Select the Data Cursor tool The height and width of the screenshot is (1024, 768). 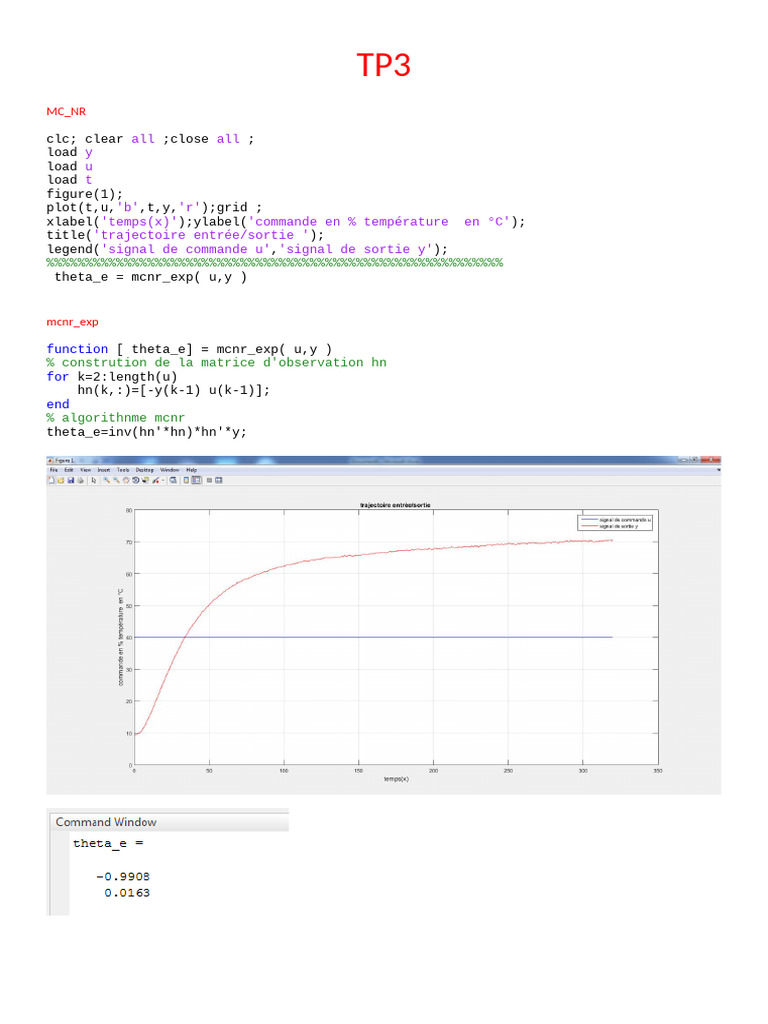coord(145,480)
